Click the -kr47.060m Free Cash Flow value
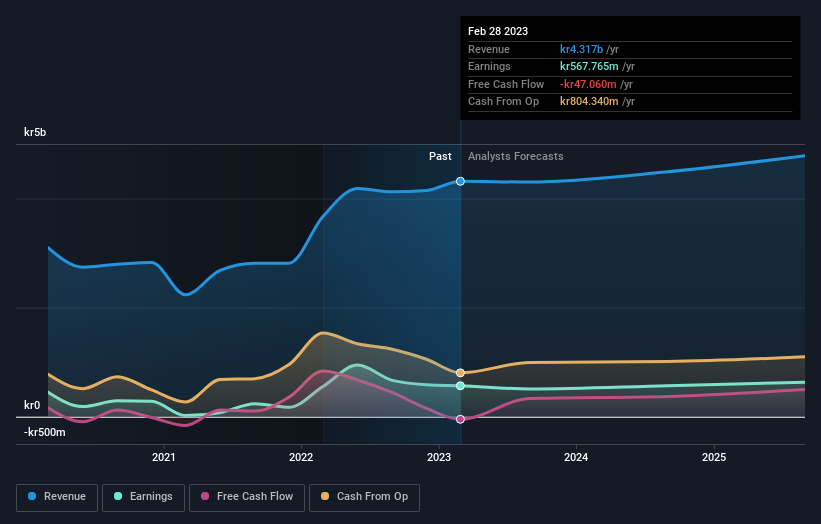The height and width of the screenshot is (524, 821). pos(588,84)
